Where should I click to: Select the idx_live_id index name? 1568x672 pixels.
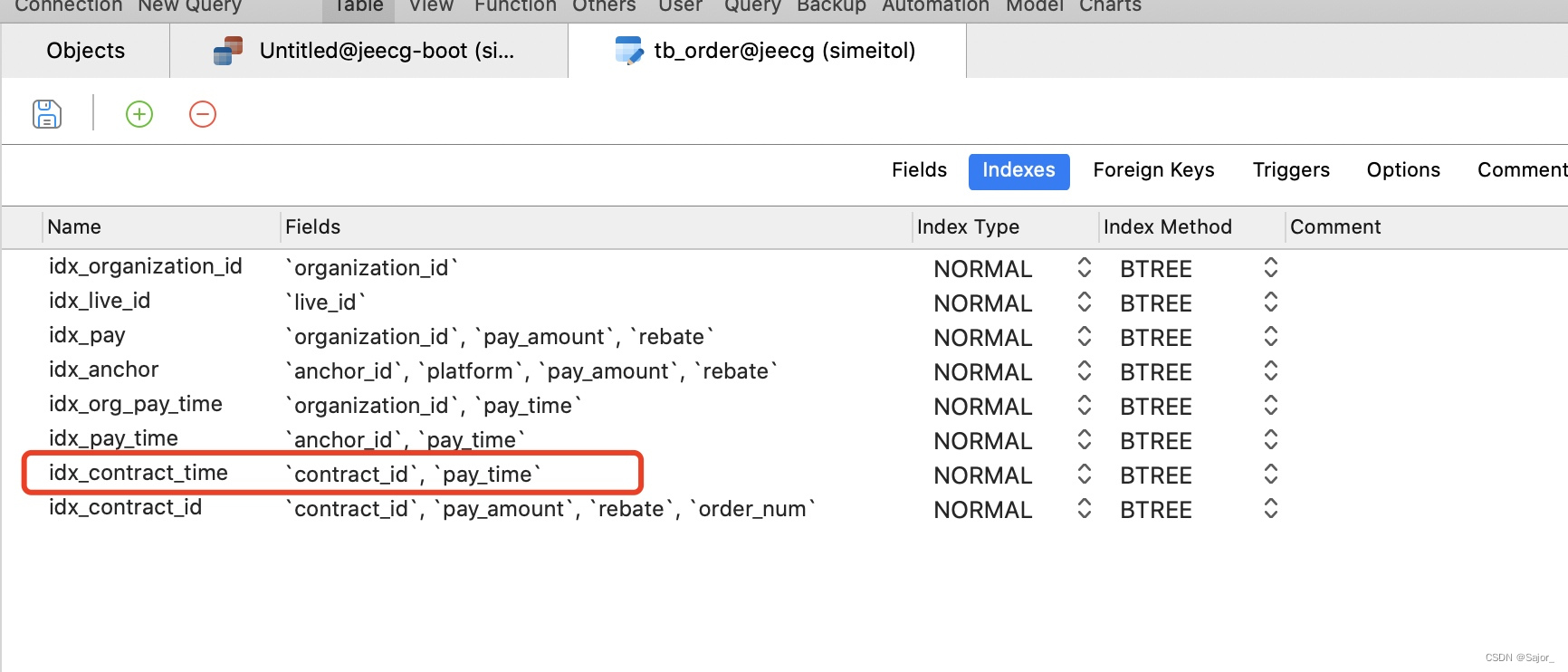pos(100,301)
